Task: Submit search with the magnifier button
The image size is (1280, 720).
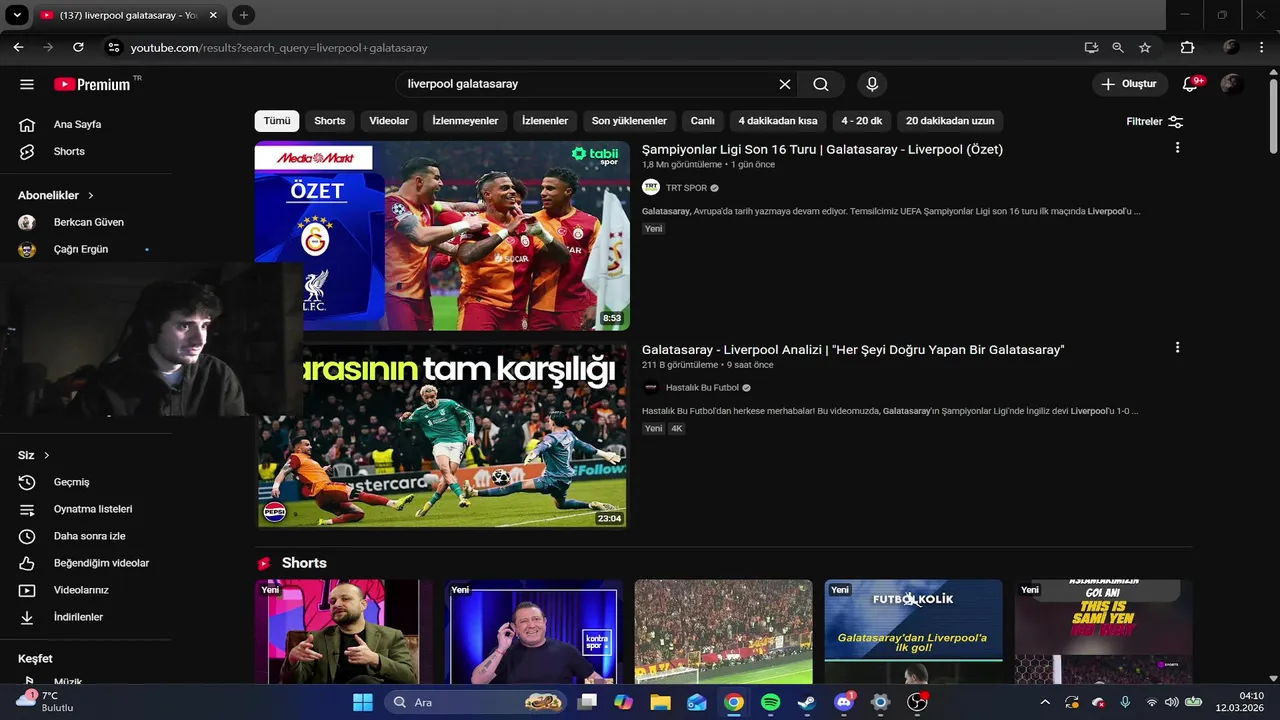Action: click(x=821, y=84)
